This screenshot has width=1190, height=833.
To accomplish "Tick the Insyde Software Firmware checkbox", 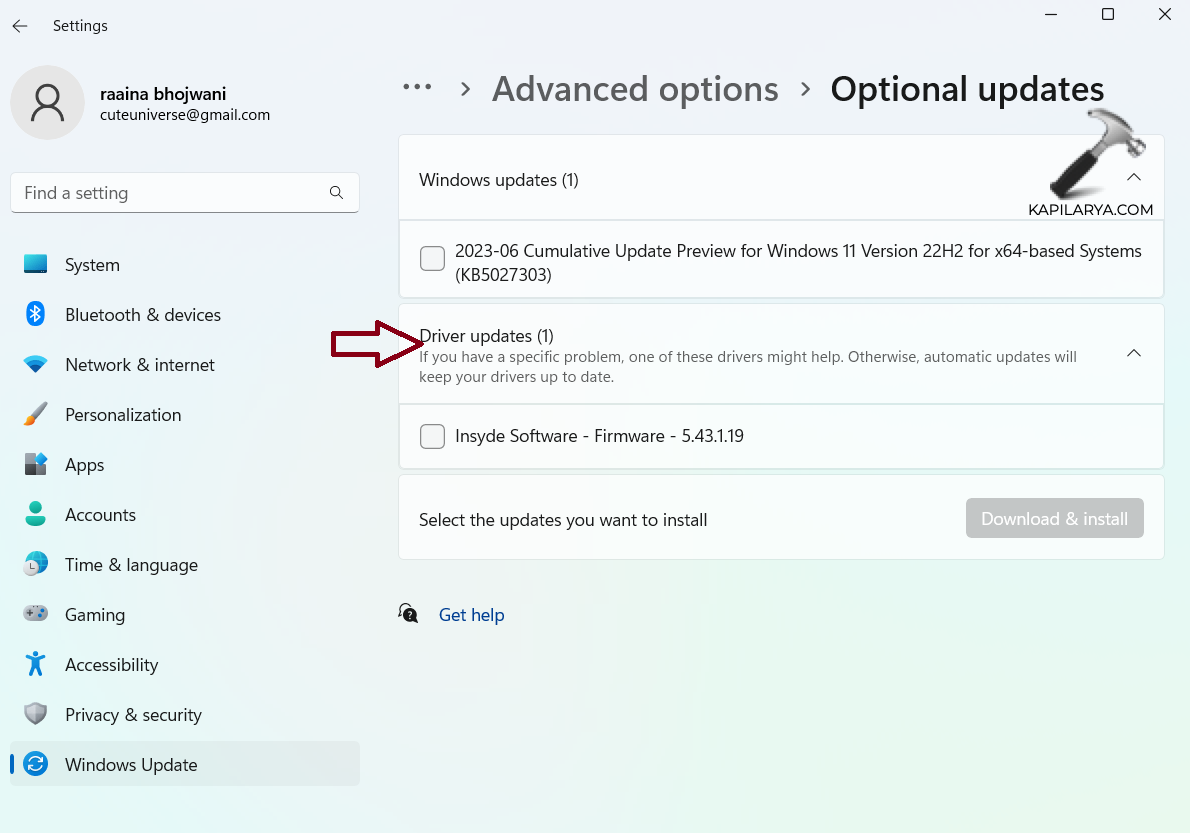I will pos(432,437).
